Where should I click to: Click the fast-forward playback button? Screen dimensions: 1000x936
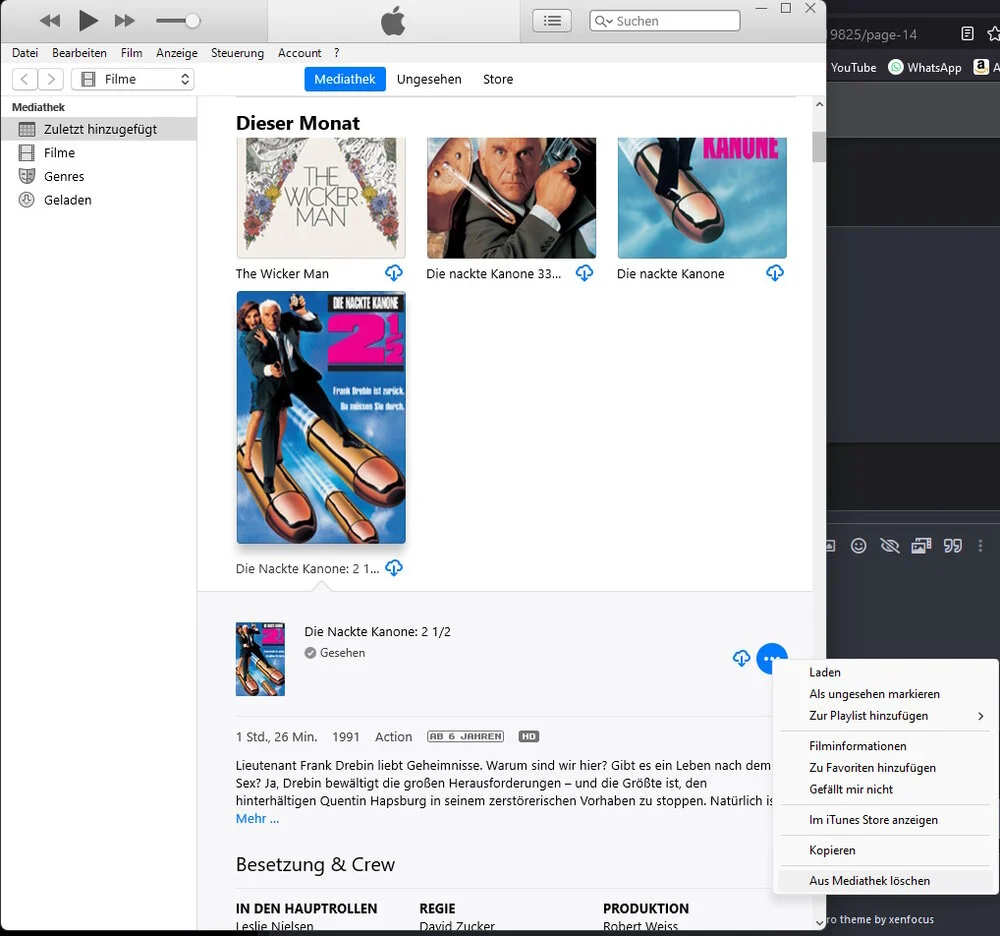pos(125,21)
